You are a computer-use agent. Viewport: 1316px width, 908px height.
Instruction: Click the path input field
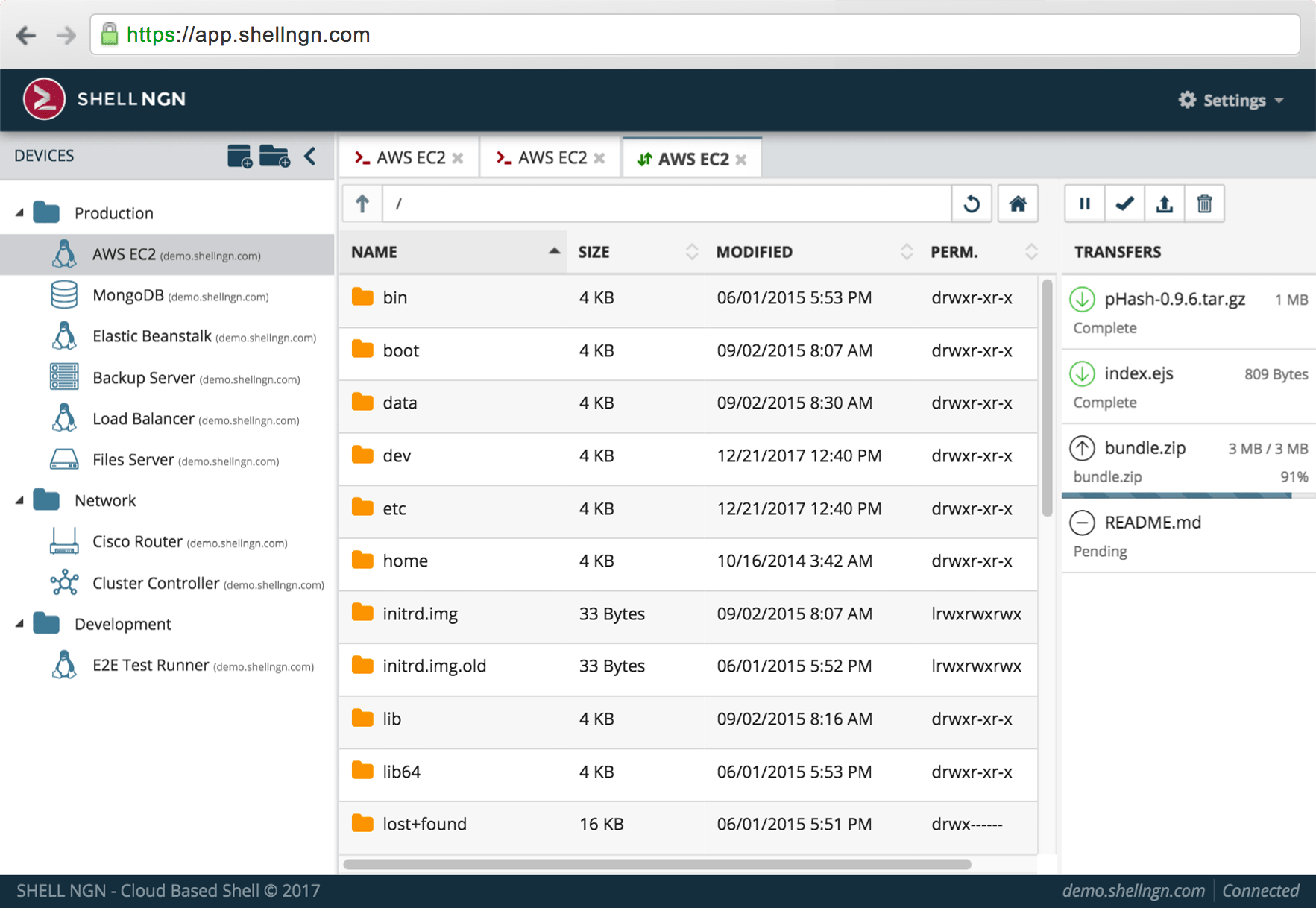pos(667,204)
